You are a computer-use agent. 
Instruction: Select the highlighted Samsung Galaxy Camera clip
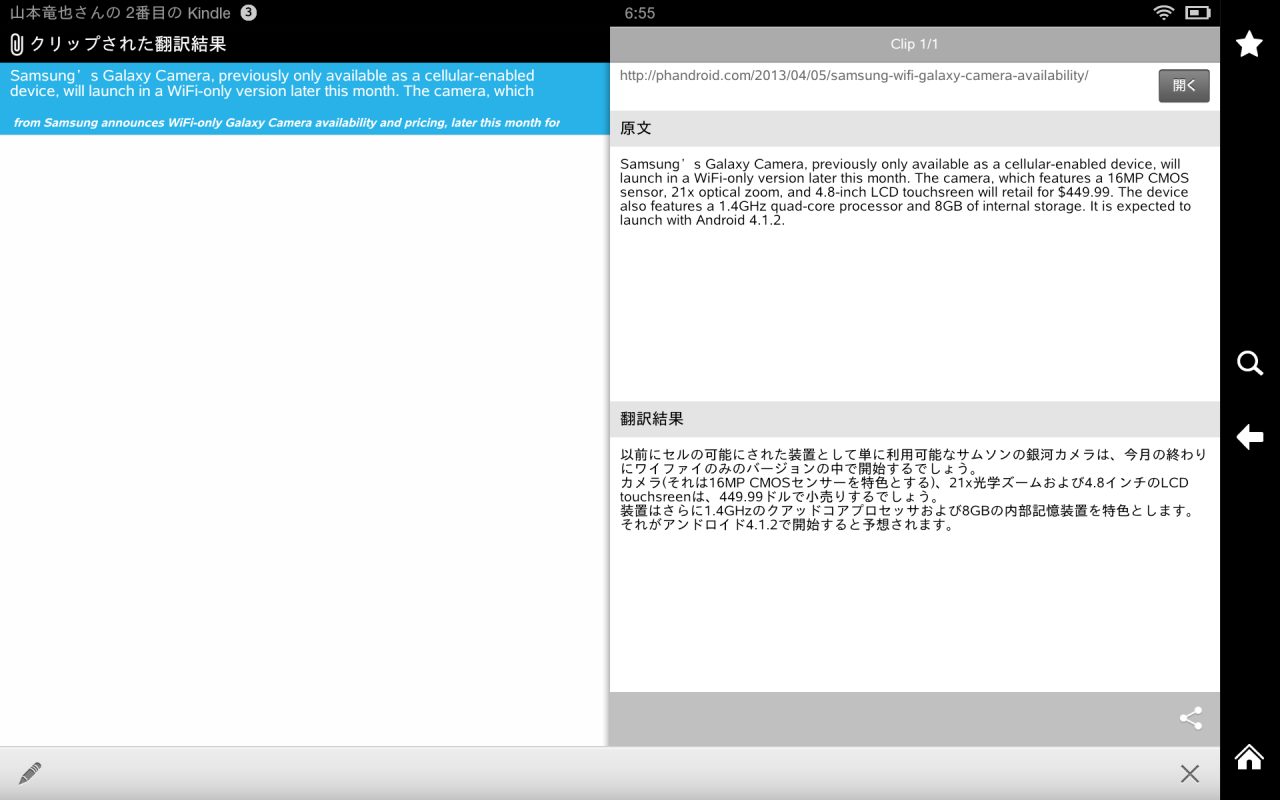pyautogui.click(x=304, y=99)
